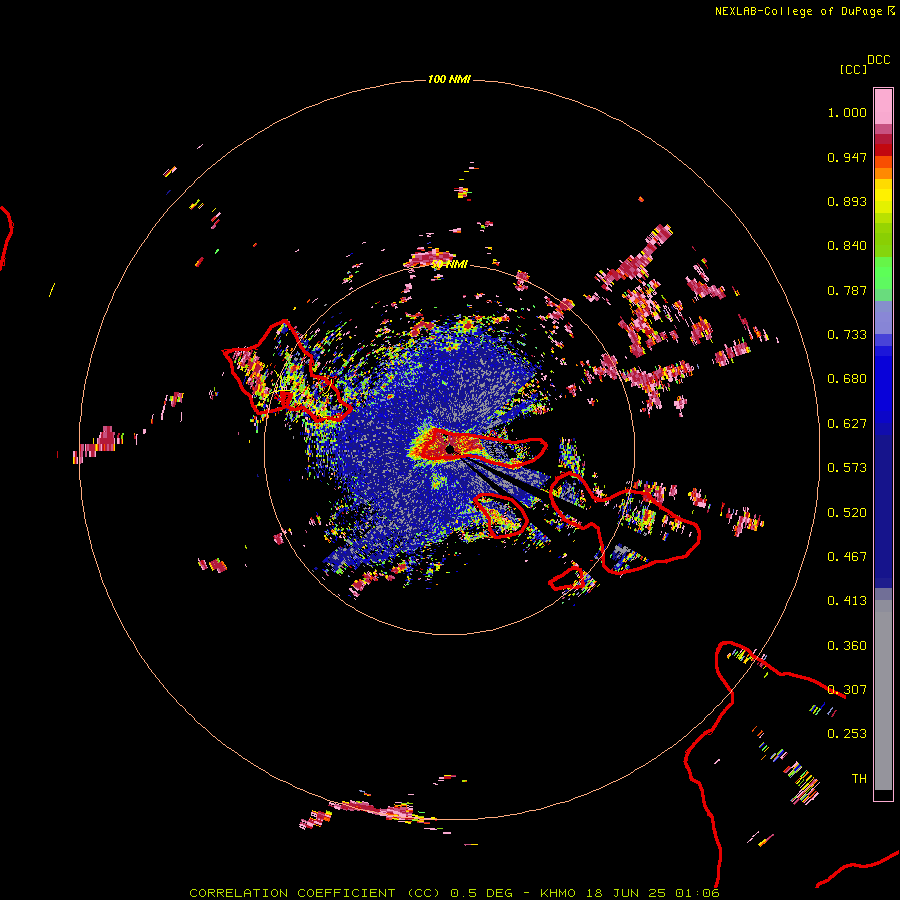Click the KHMO 18 JUN 25 01:06 timestamp

click(x=630, y=893)
